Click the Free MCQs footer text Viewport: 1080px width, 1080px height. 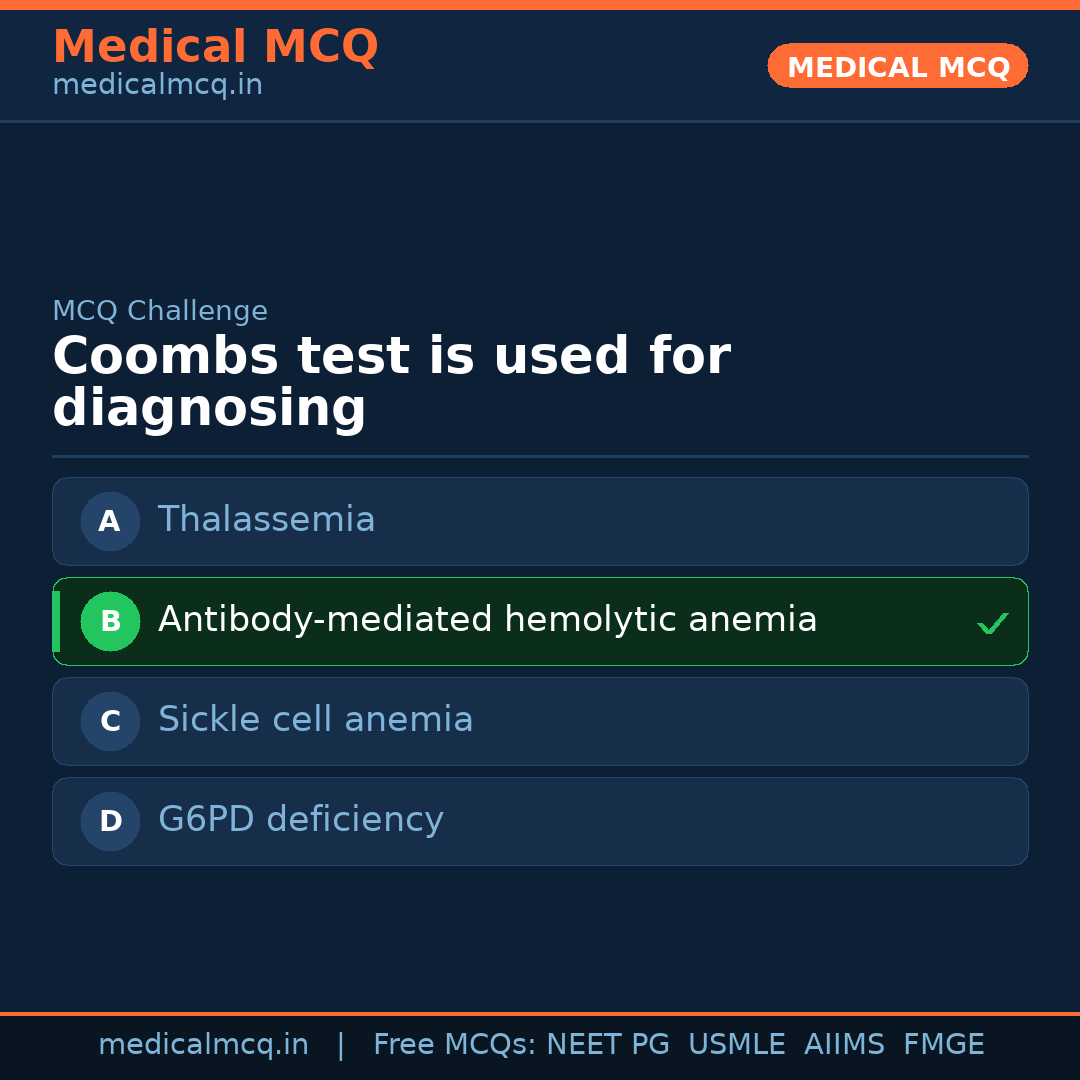(455, 1045)
